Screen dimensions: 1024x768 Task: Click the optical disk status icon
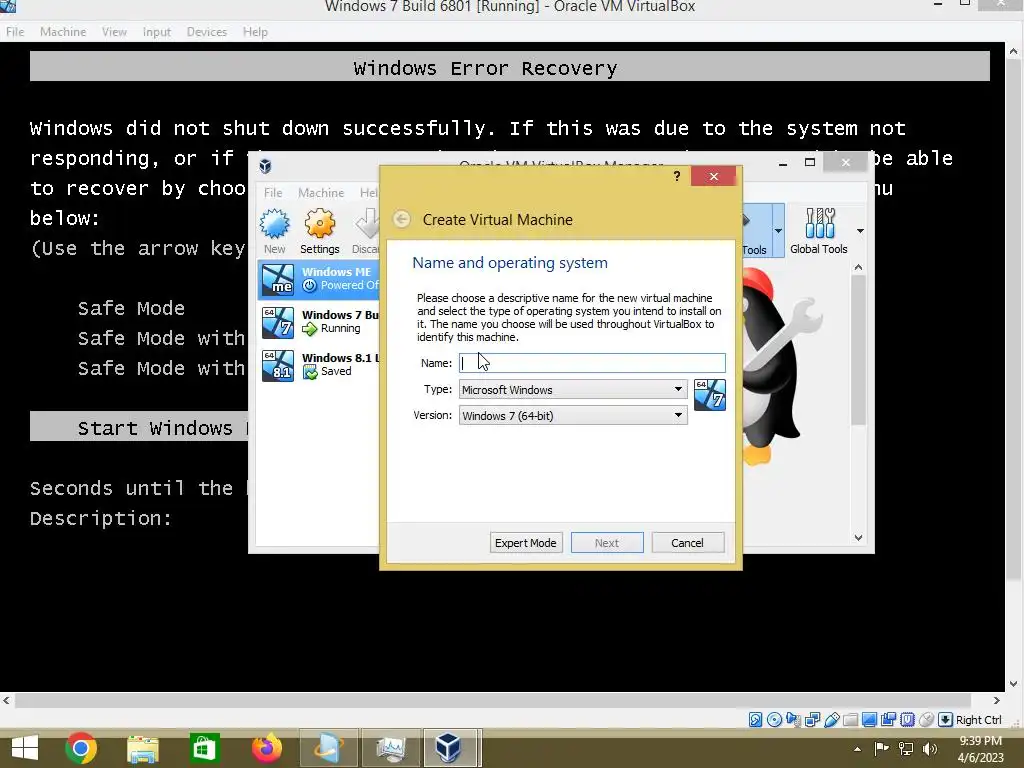point(774,720)
